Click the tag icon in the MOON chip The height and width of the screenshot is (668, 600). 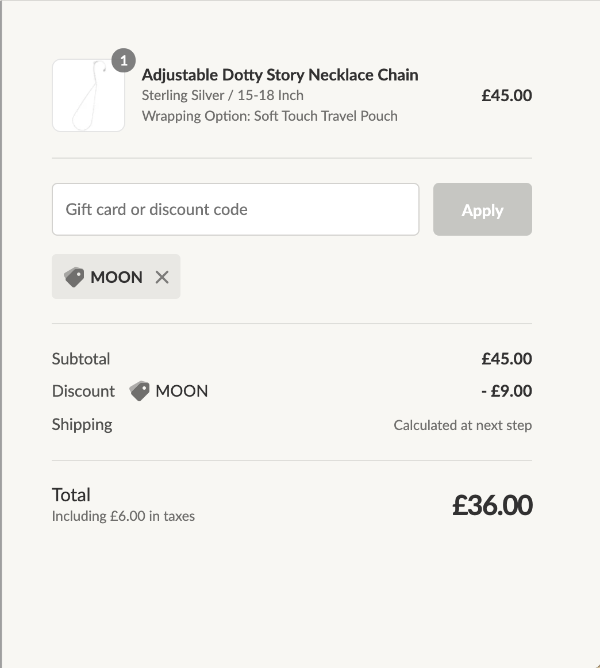74,277
